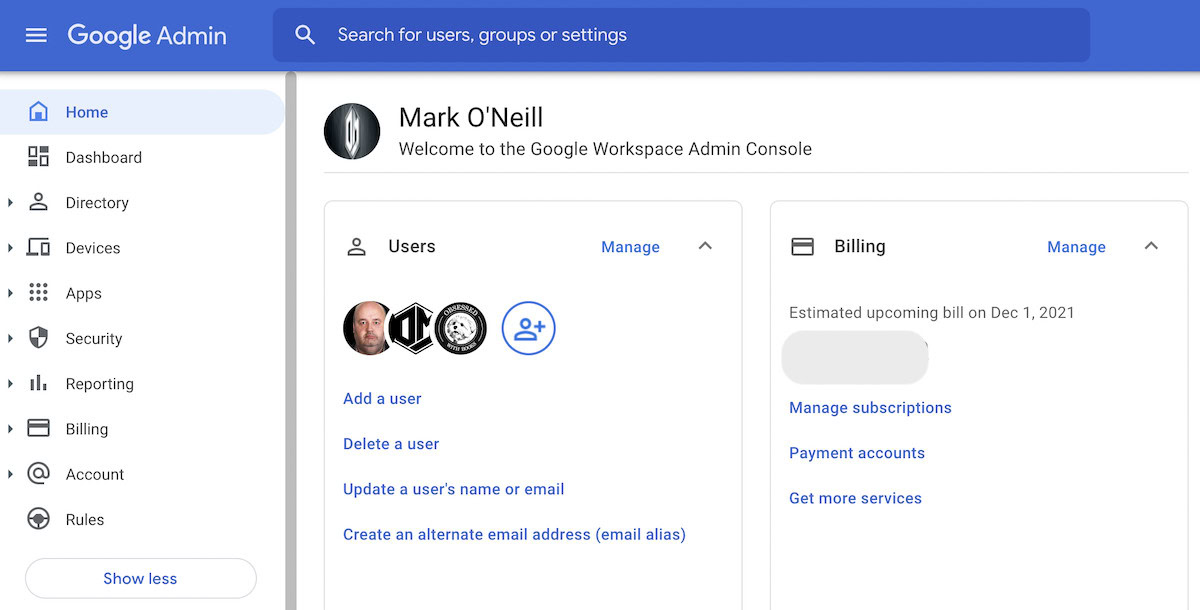
Task: Click the Reporting bar chart icon
Action: 38,383
